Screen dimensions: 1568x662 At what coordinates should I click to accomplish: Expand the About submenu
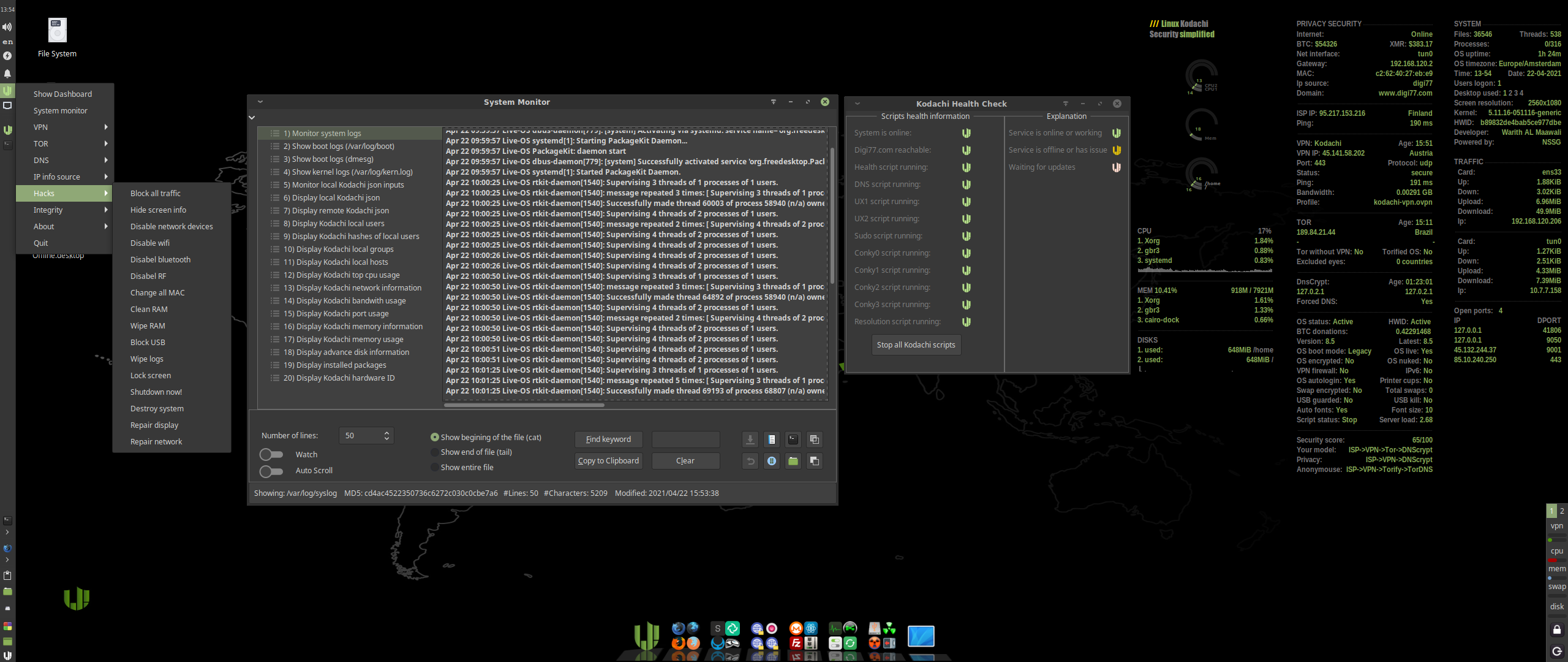coord(64,226)
